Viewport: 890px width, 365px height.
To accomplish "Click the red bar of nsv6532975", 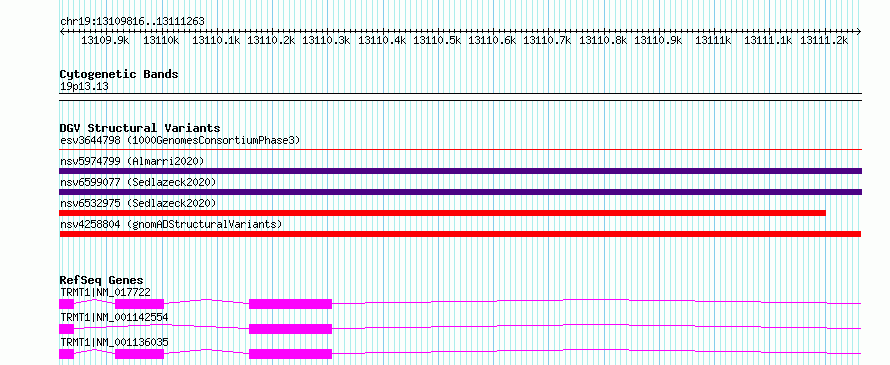I will 443,213.
